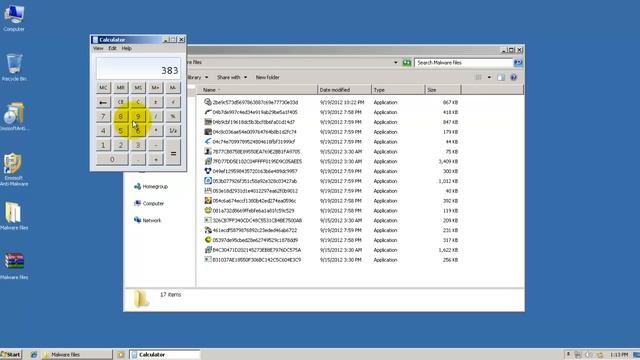Screen dimensions: 640x360
Task: Sort files by Date modified column header
Action: tap(344, 89)
